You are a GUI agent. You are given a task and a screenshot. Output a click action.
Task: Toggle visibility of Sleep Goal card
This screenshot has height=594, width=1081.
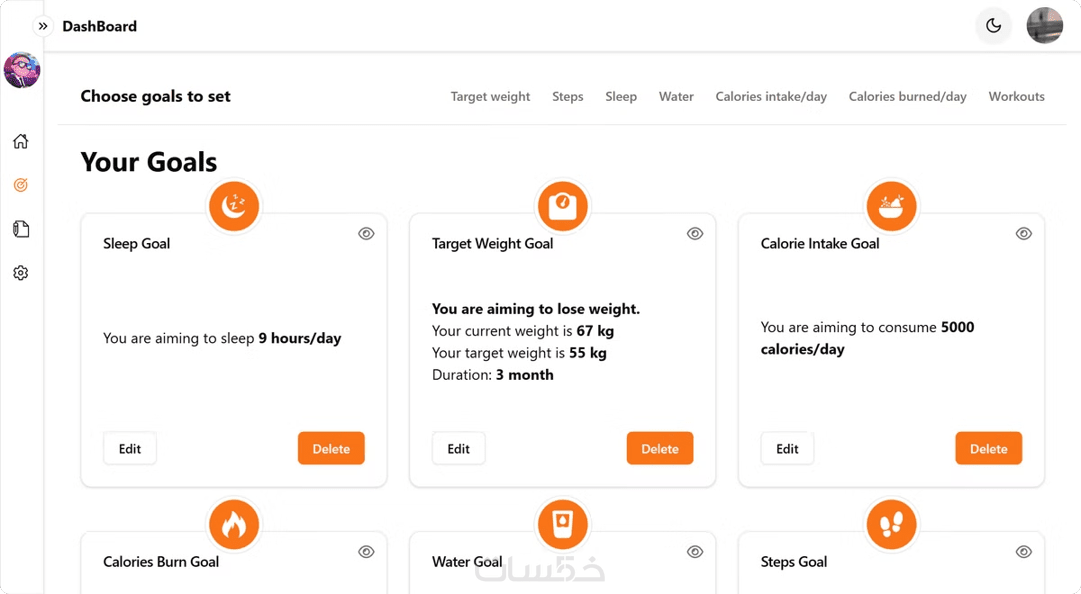(366, 234)
